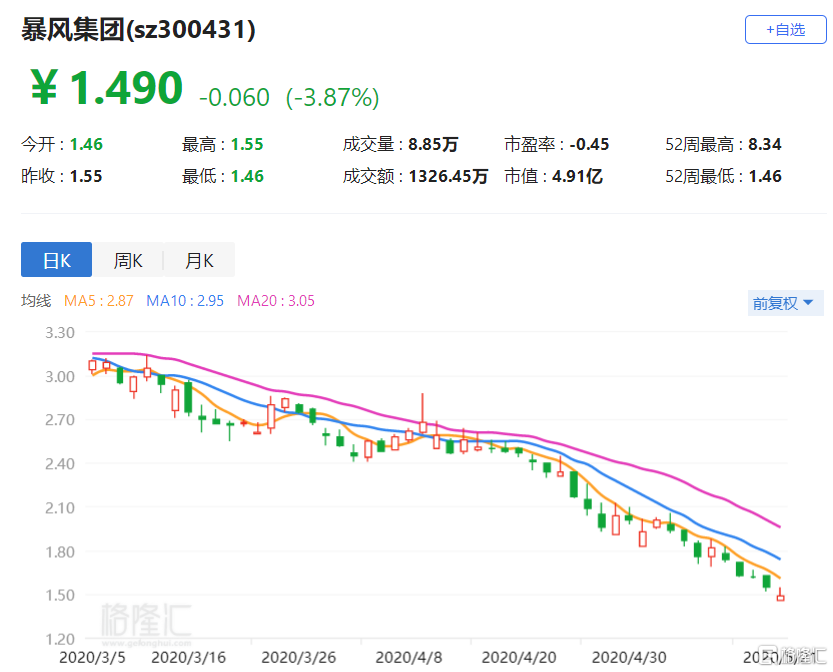
Task: Click the 最高 high price 1.55
Action: [247, 144]
